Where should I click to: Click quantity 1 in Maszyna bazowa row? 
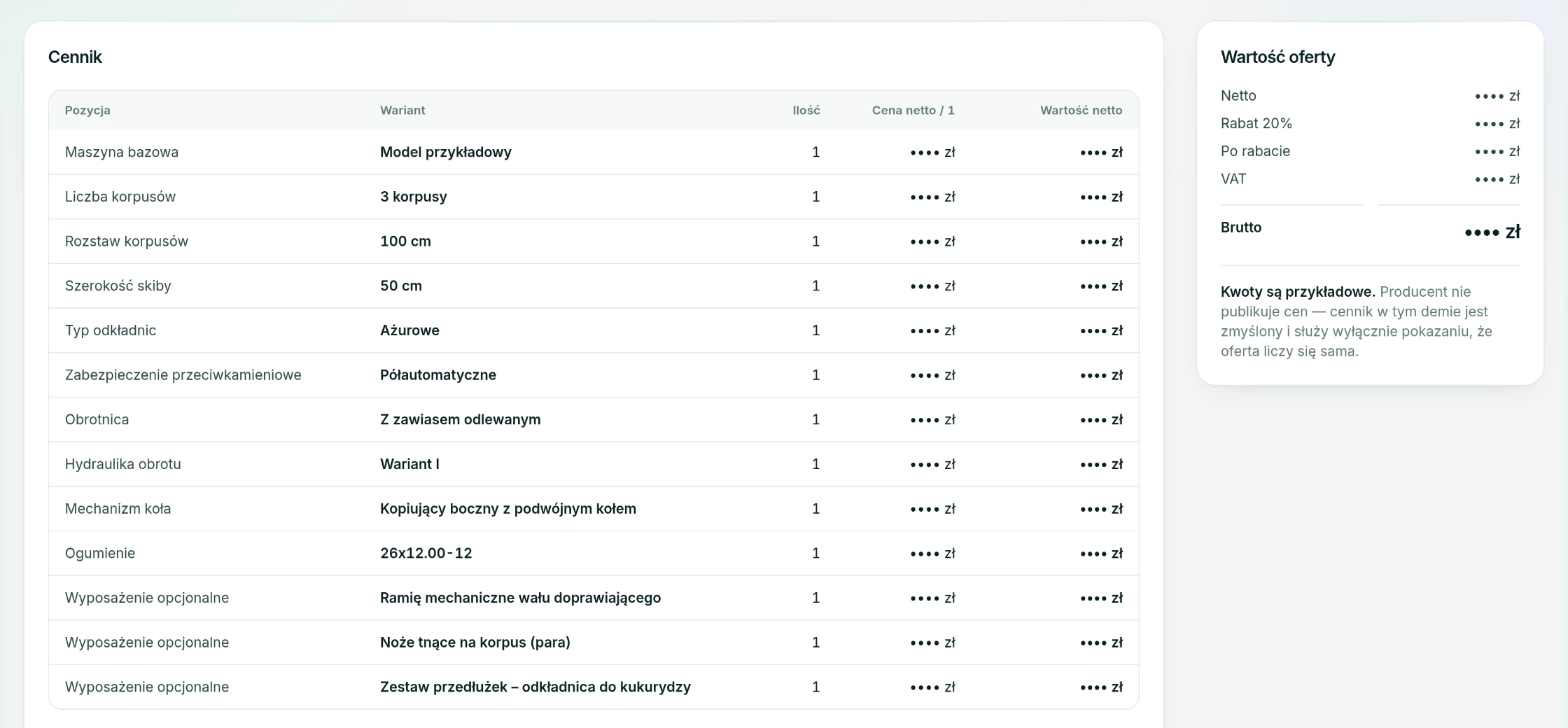tap(815, 152)
